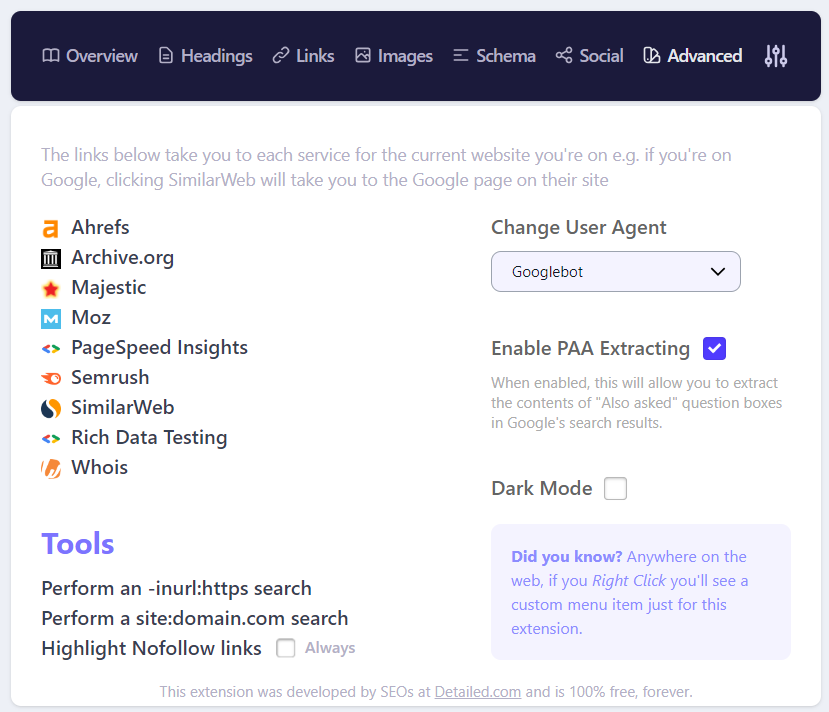Open the settings sliders icon

click(776, 56)
